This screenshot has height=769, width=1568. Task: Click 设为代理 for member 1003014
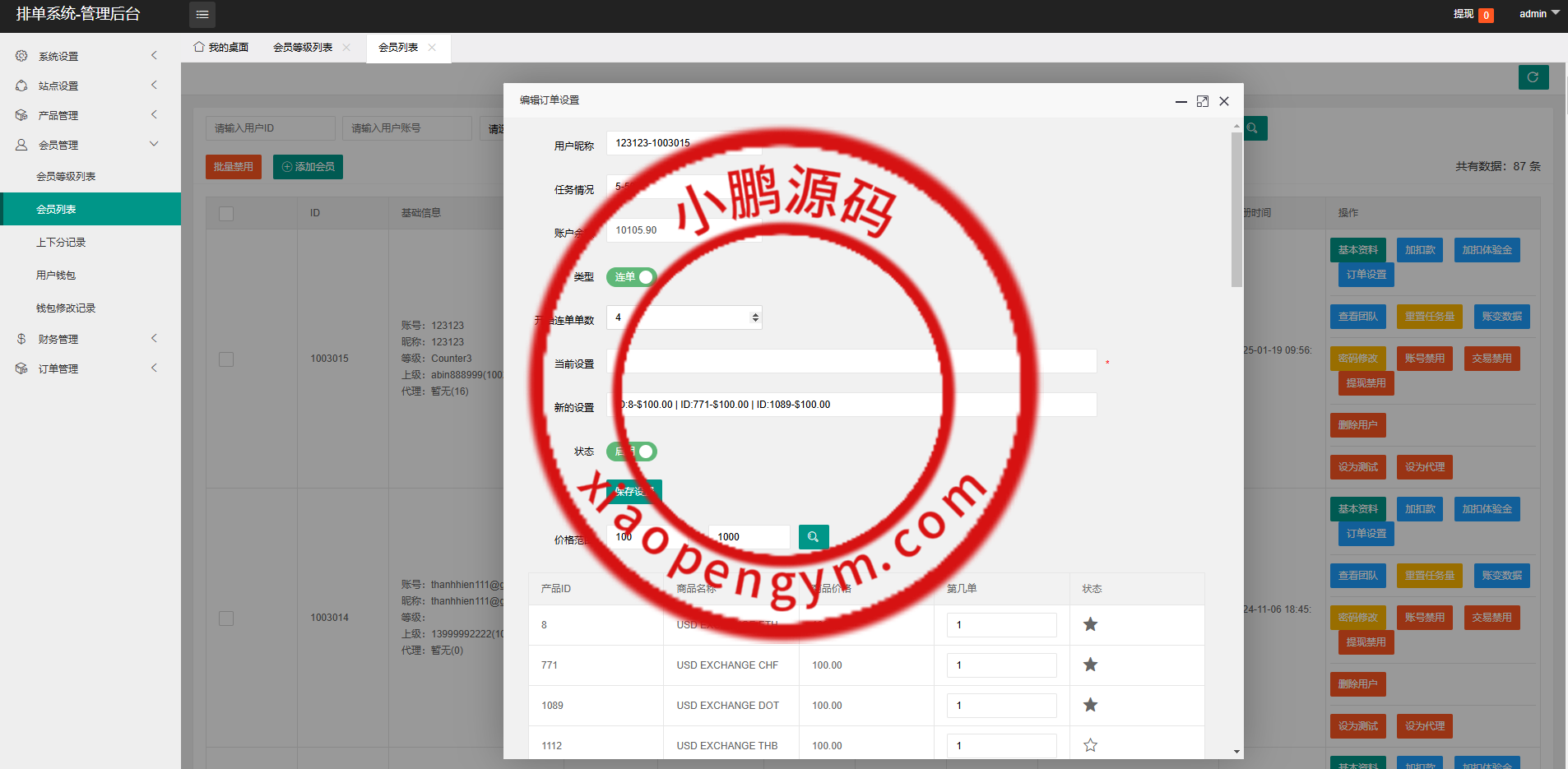pyautogui.click(x=1425, y=726)
